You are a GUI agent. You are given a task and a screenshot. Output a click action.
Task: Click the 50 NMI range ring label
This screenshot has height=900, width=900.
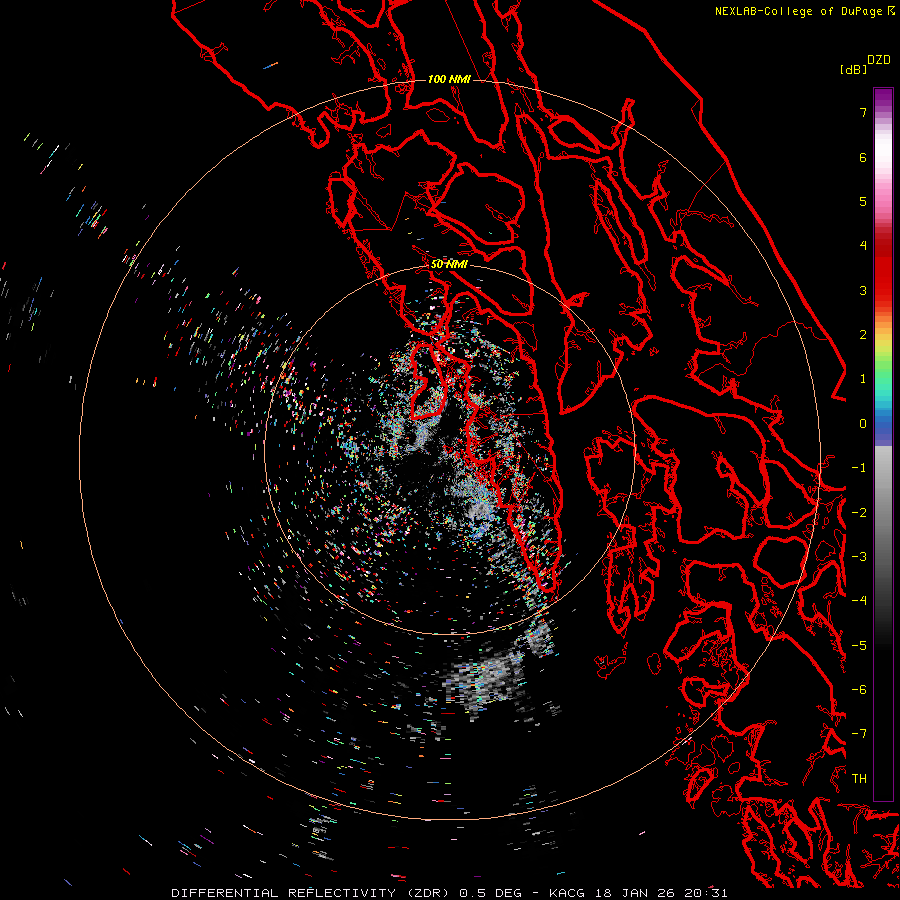[449, 264]
